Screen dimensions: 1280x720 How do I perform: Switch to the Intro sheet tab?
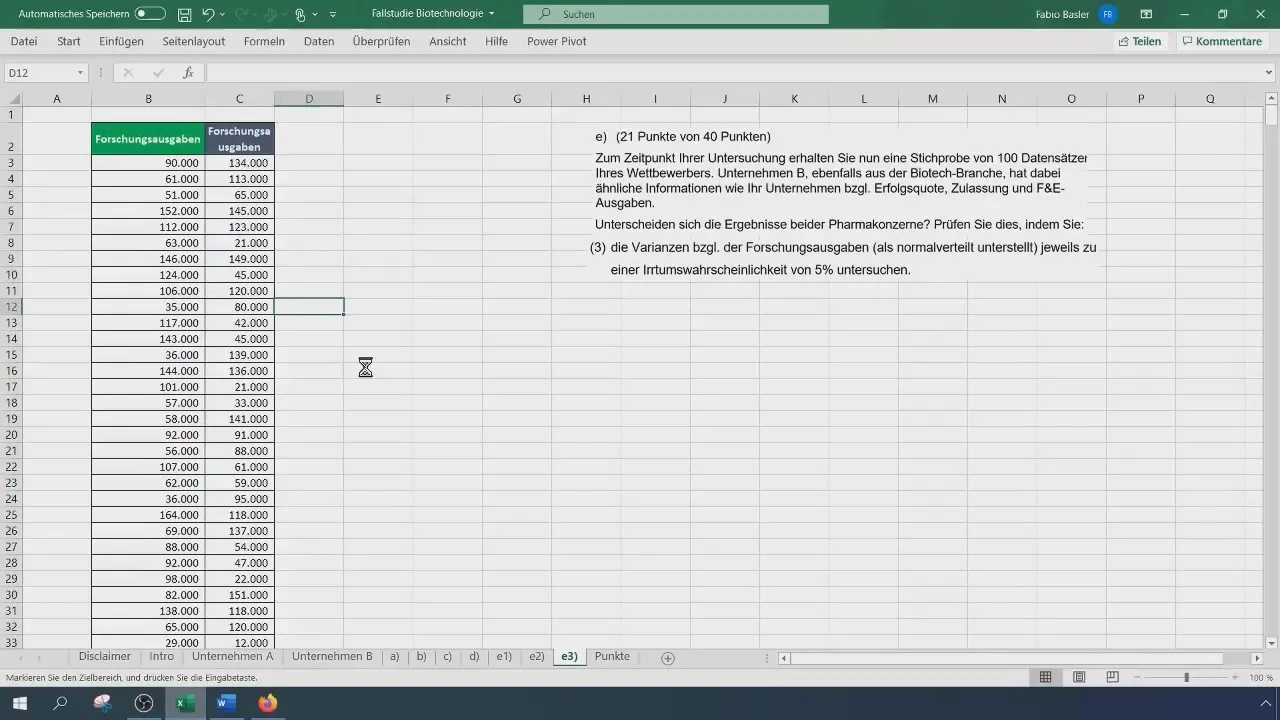pyautogui.click(x=162, y=657)
